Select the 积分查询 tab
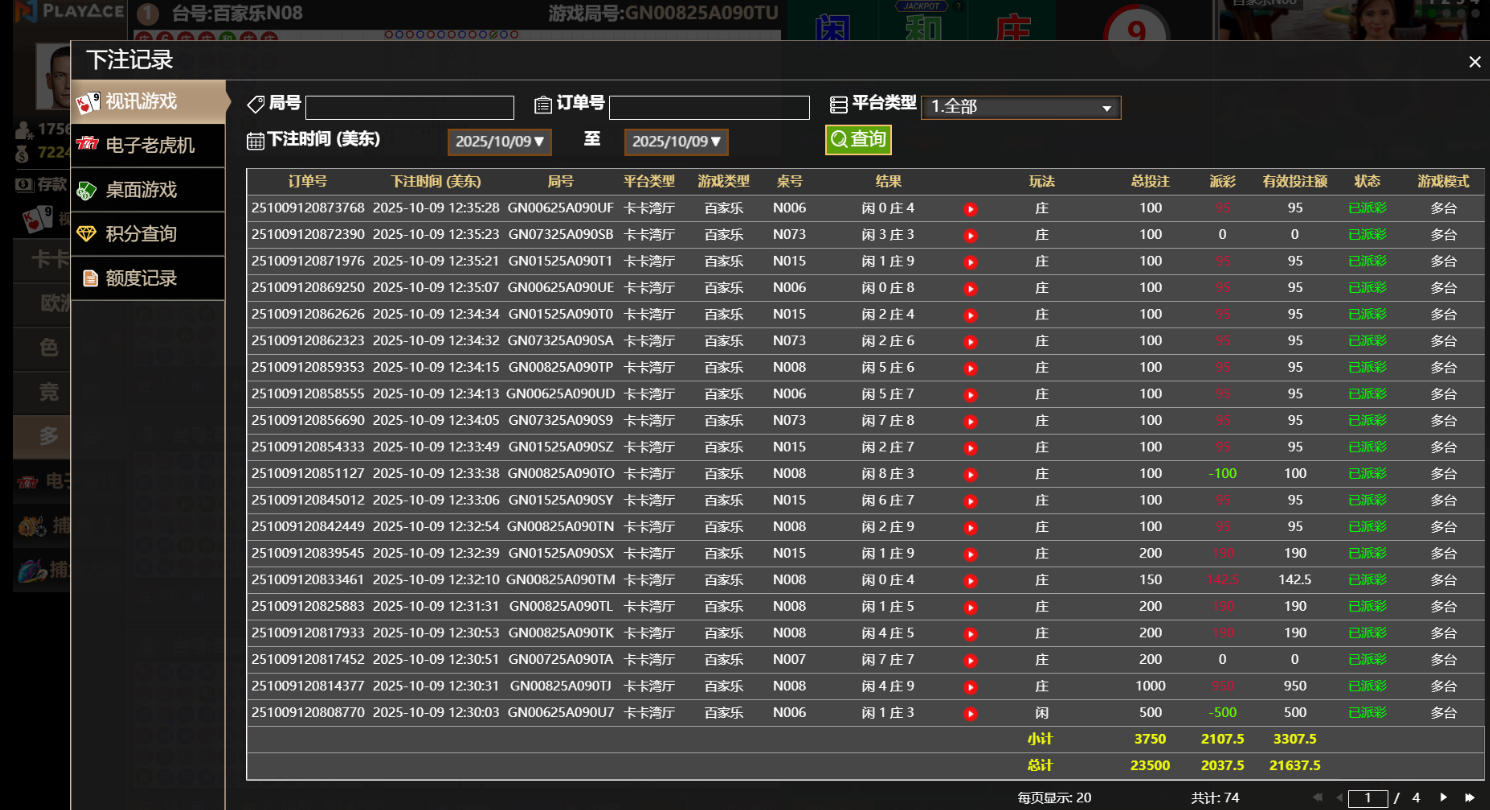 click(x=140, y=234)
